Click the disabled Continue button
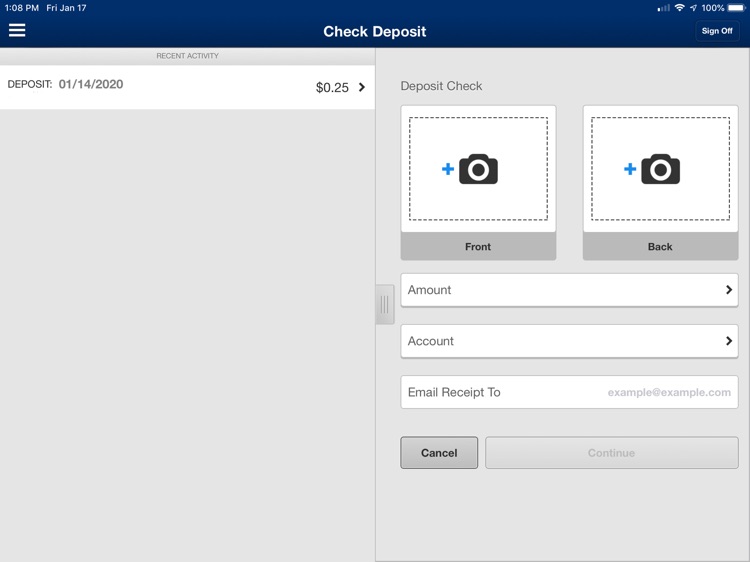Viewport: 750px width, 562px height. click(x=612, y=452)
